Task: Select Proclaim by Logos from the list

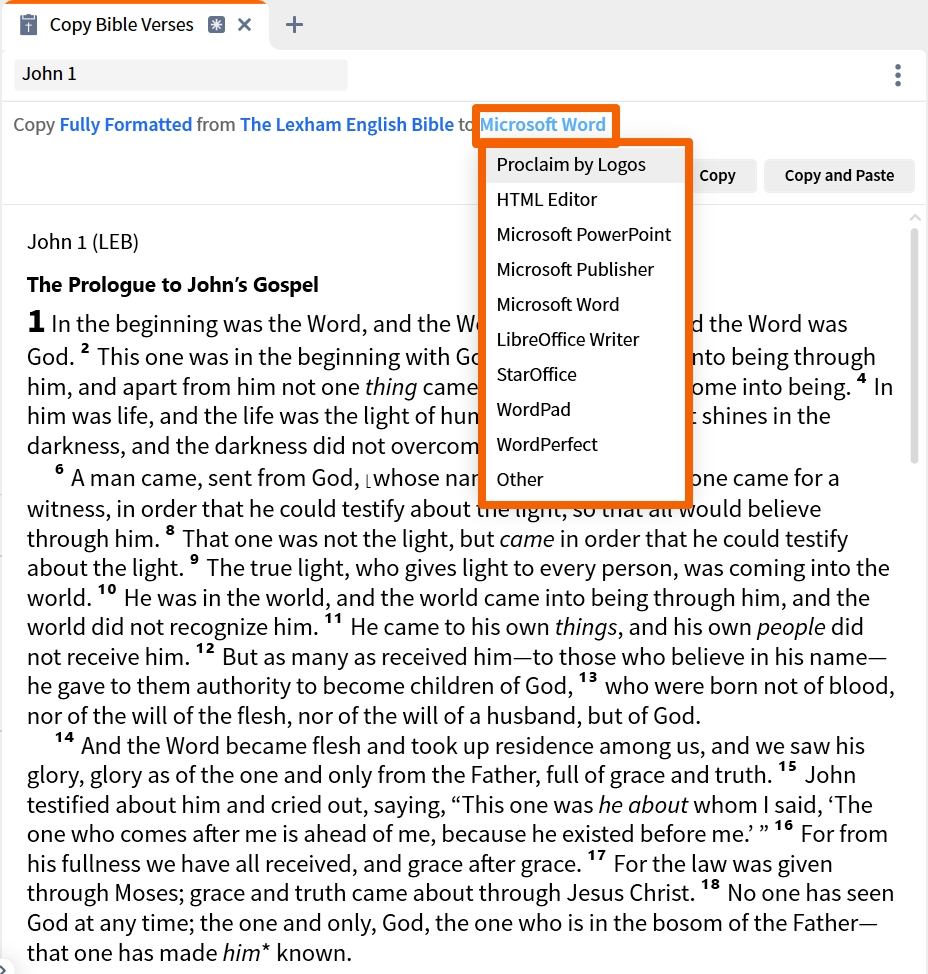Action: (x=585, y=165)
